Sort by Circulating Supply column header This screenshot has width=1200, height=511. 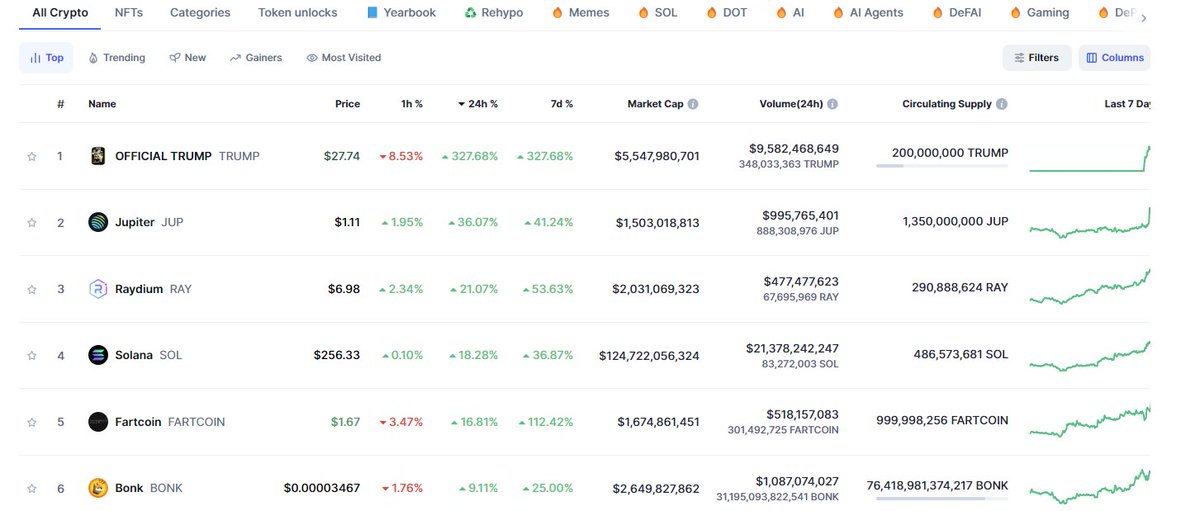click(947, 104)
